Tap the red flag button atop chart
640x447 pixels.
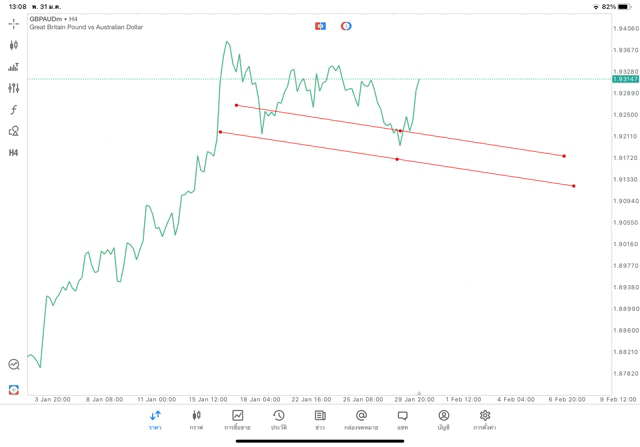click(x=320, y=25)
